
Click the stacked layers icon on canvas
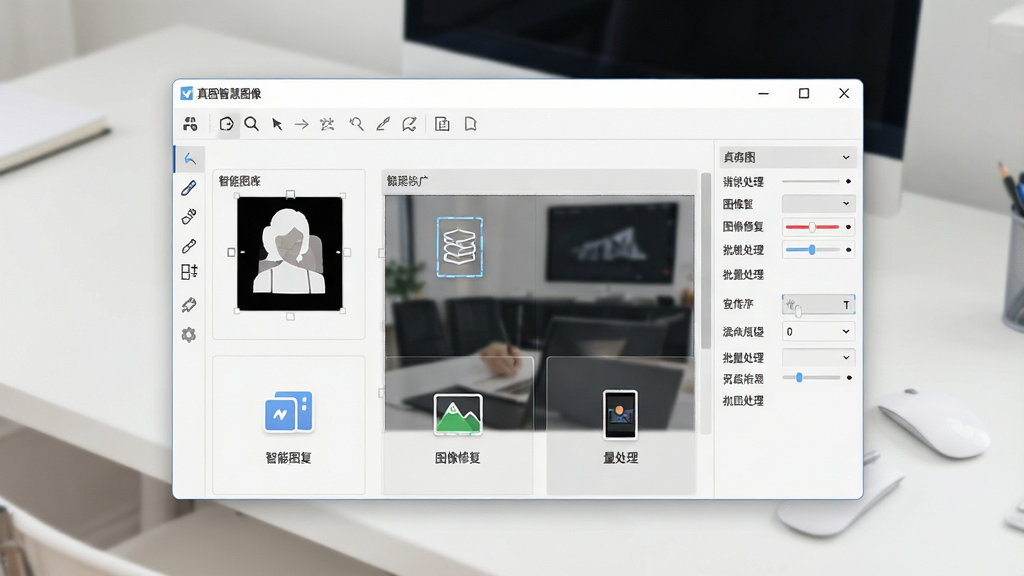460,247
